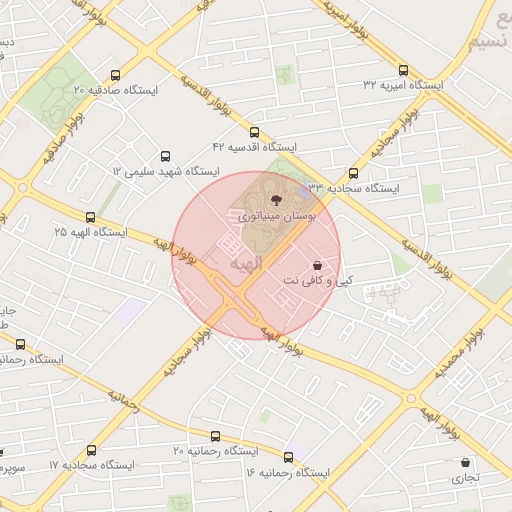Click the بوستان مینیاتوری park label
The width and height of the screenshot is (512, 512).
click(277, 217)
